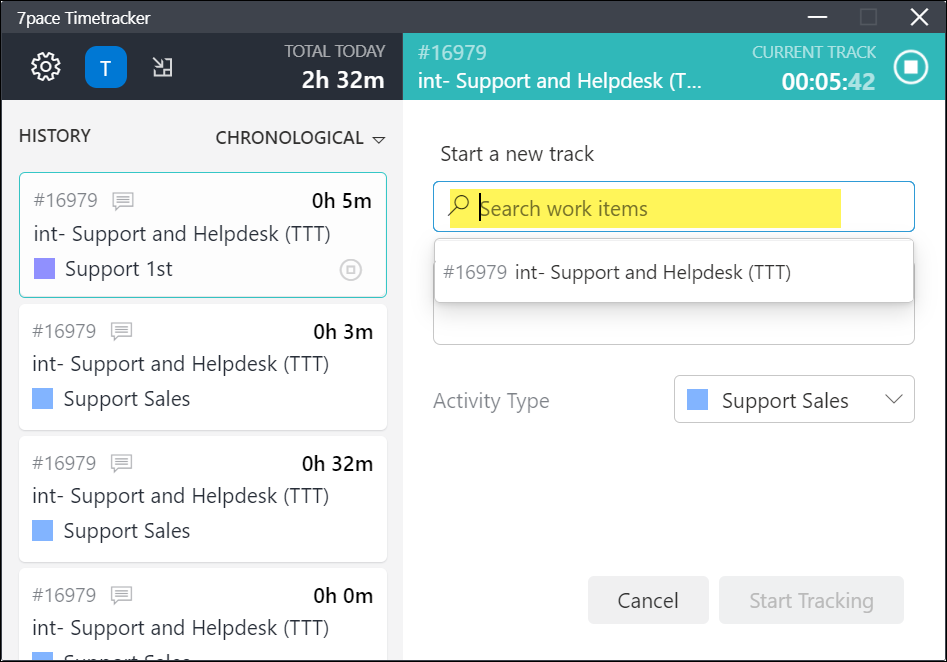Viewport: 947px width, 662px height.
Task: Click the #16979 ID on the 0h 0m entry
Action: 64,596
